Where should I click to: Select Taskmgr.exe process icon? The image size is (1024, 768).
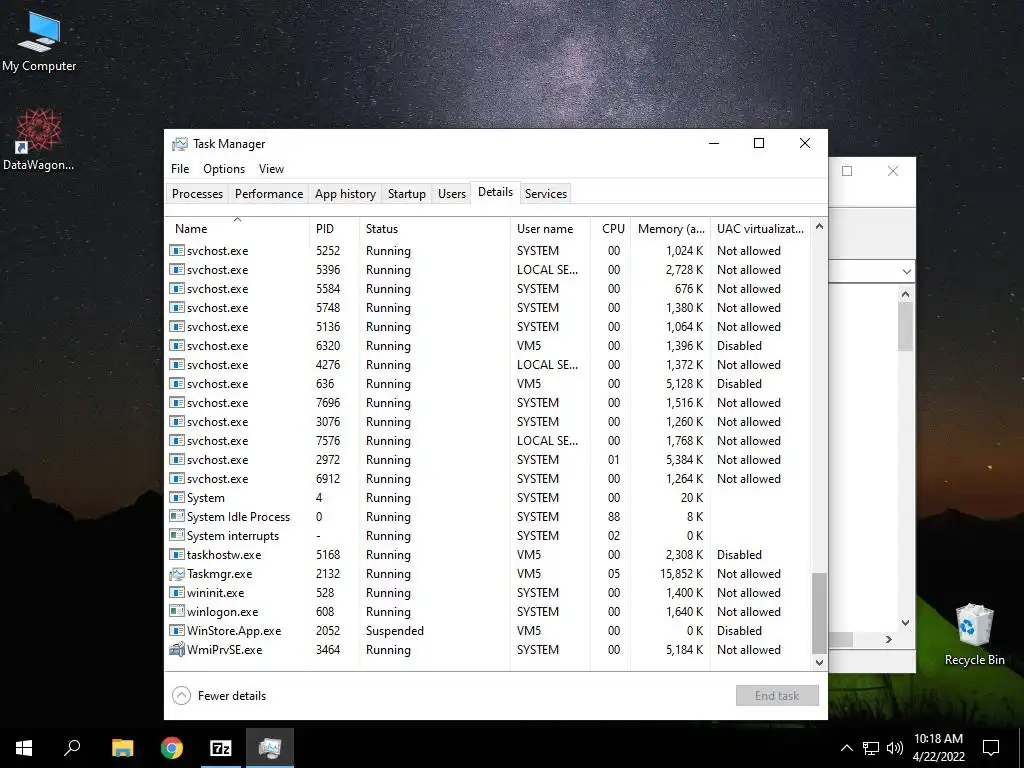177,574
